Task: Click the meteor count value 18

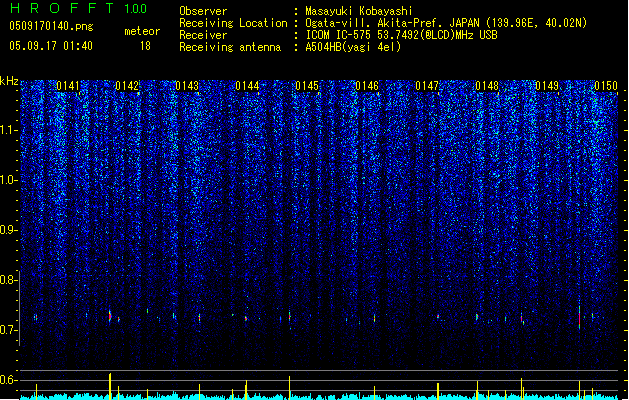Action: [145, 46]
